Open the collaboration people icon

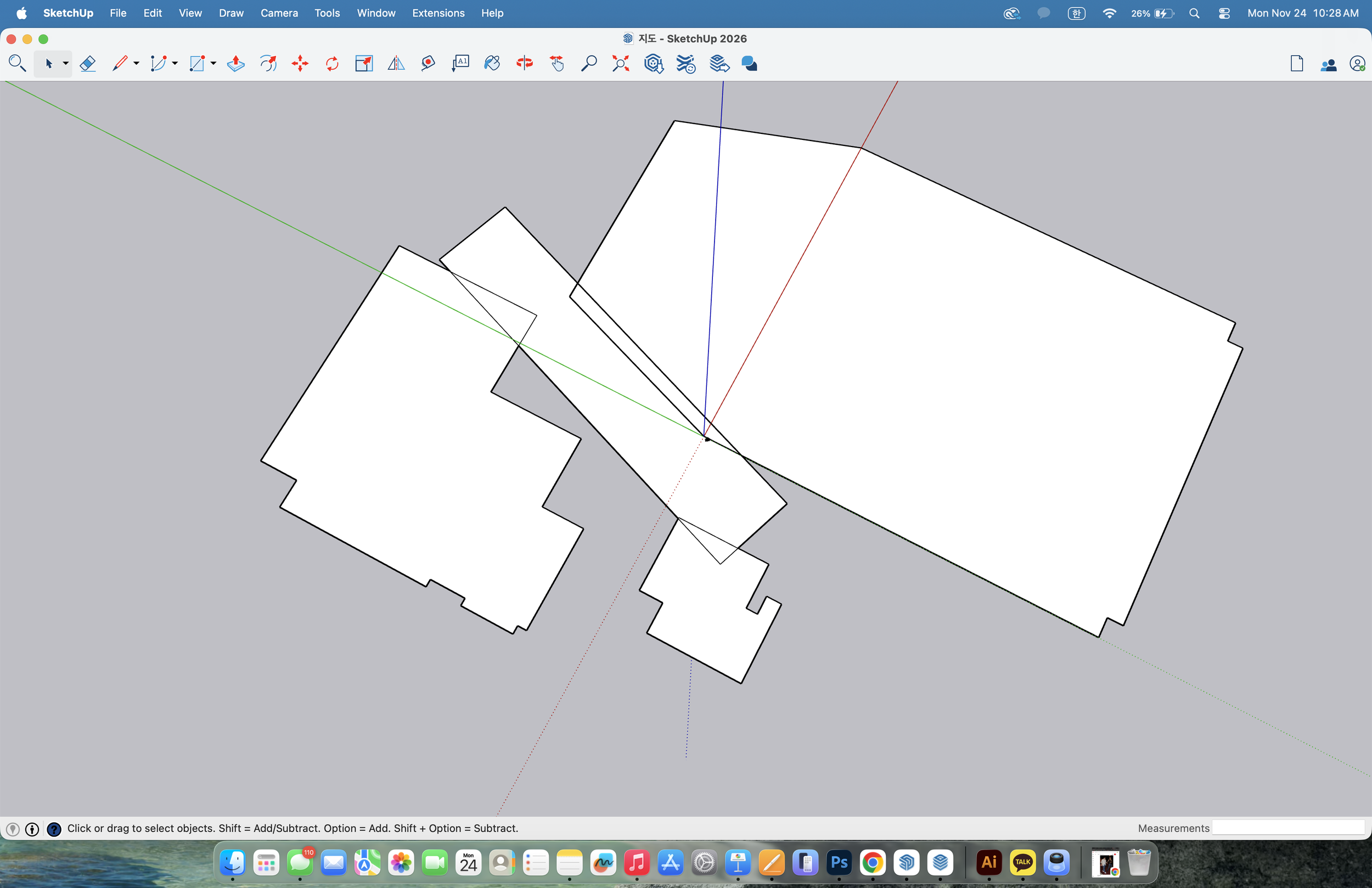(x=1328, y=64)
